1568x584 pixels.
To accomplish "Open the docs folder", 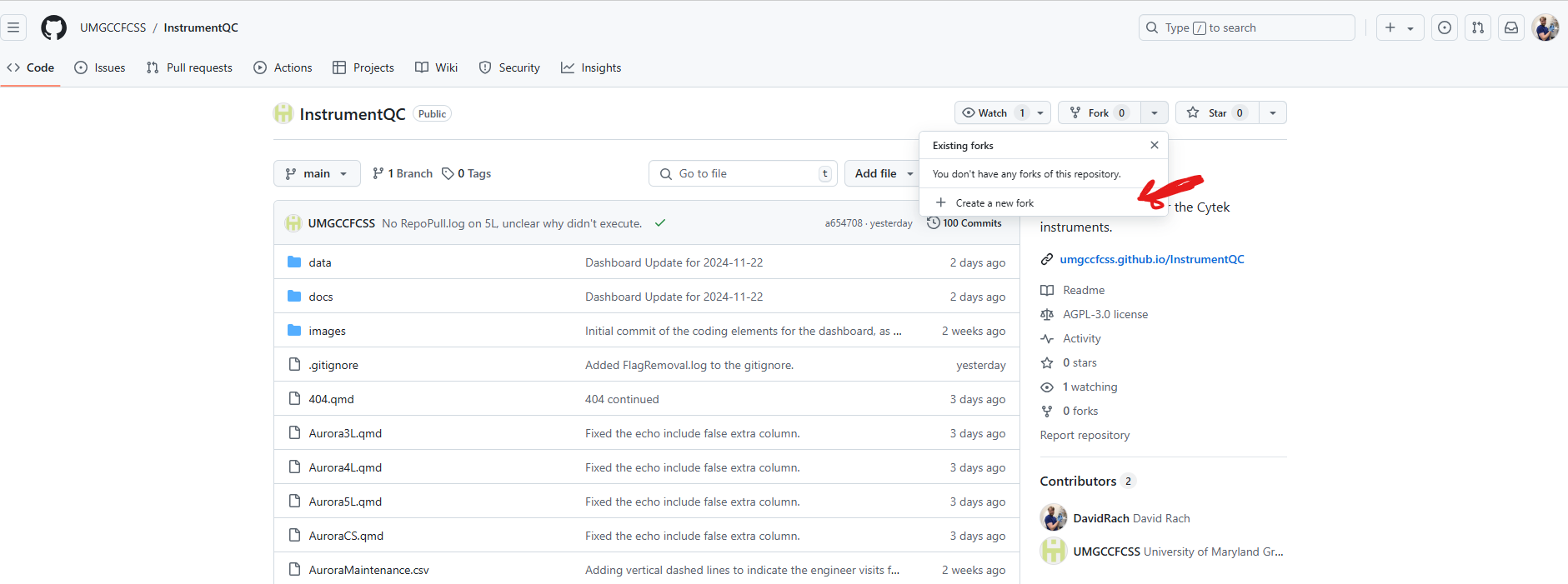I will point(321,297).
